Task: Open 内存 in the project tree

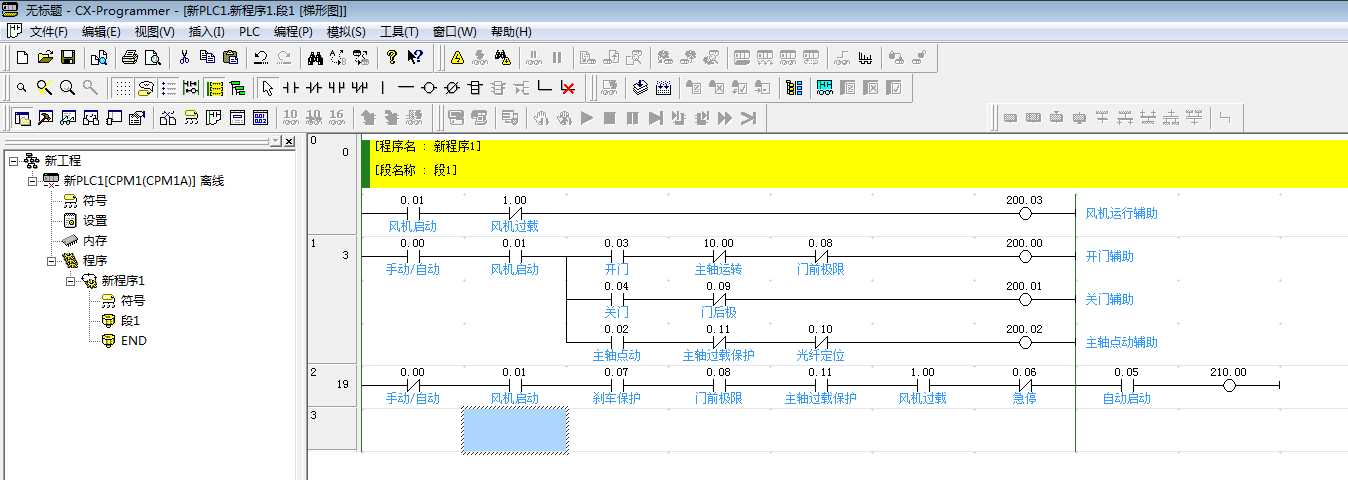Action: (94, 241)
